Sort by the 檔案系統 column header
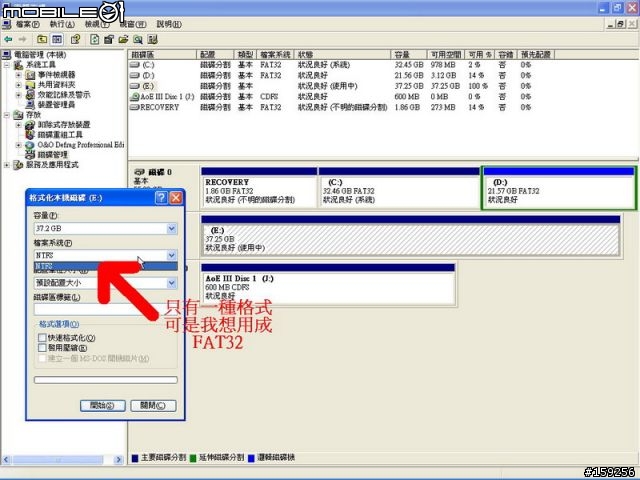This screenshot has height=480, width=640. click(276, 55)
